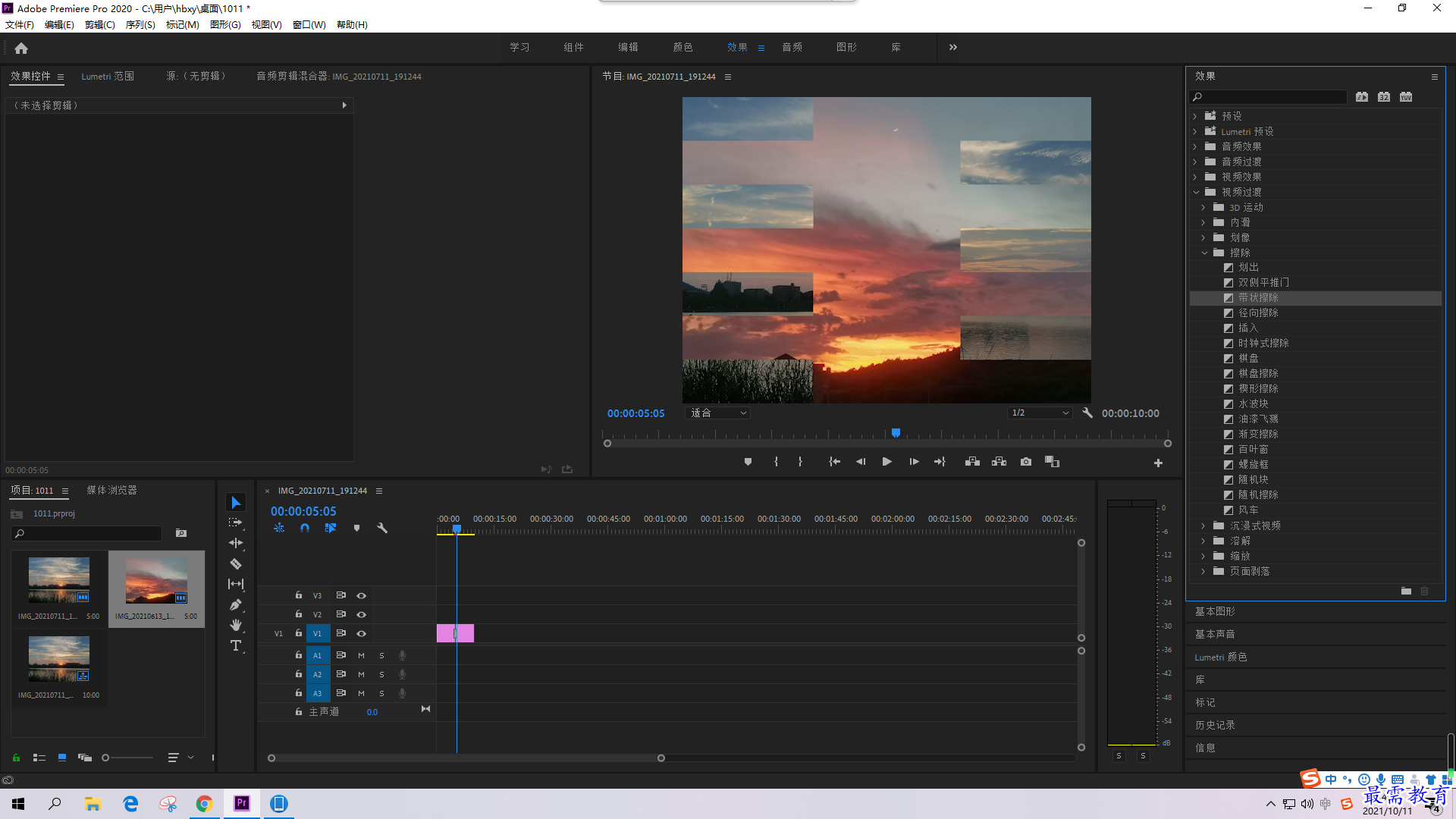
Task: Choose the Hand tool
Action: point(236,625)
